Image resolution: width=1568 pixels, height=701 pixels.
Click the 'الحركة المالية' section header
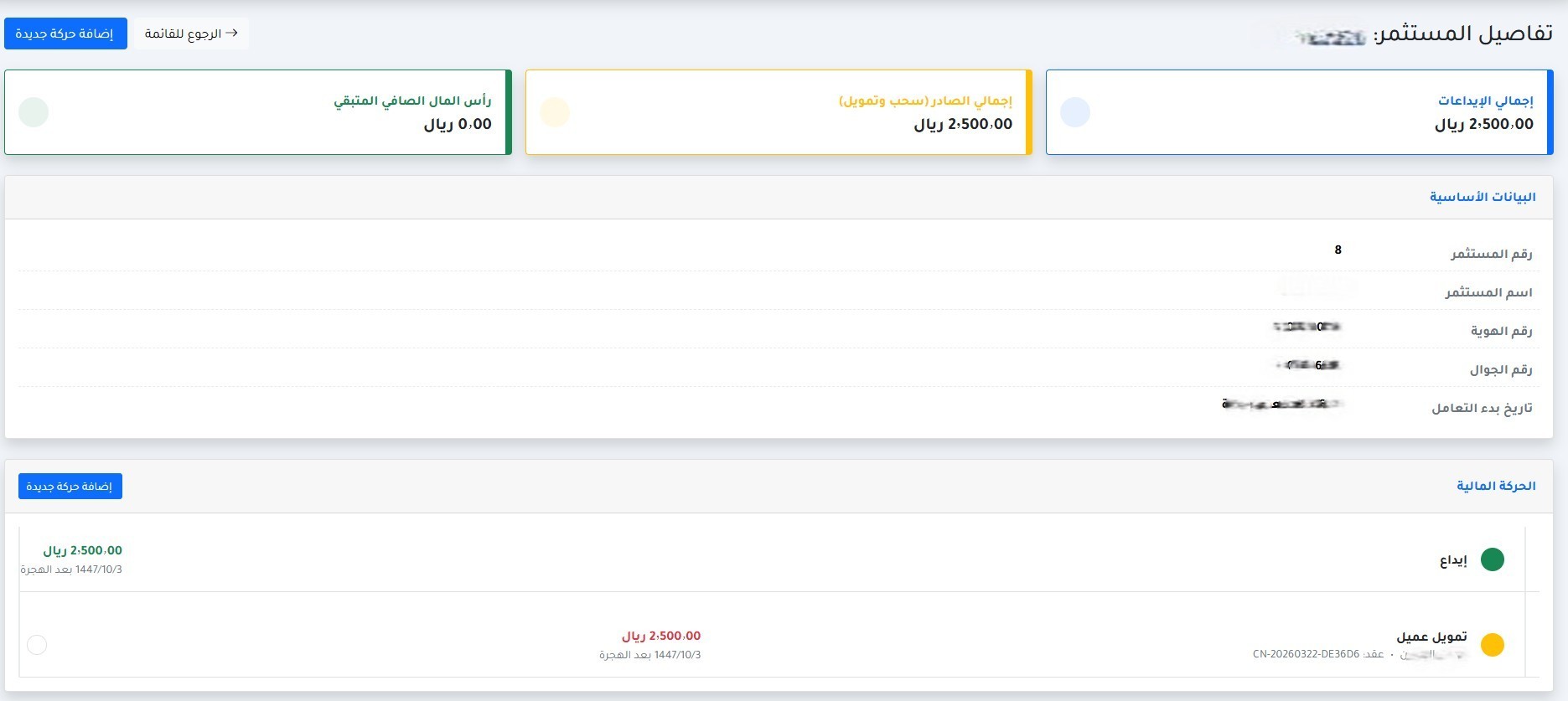tap(1495, 486)
